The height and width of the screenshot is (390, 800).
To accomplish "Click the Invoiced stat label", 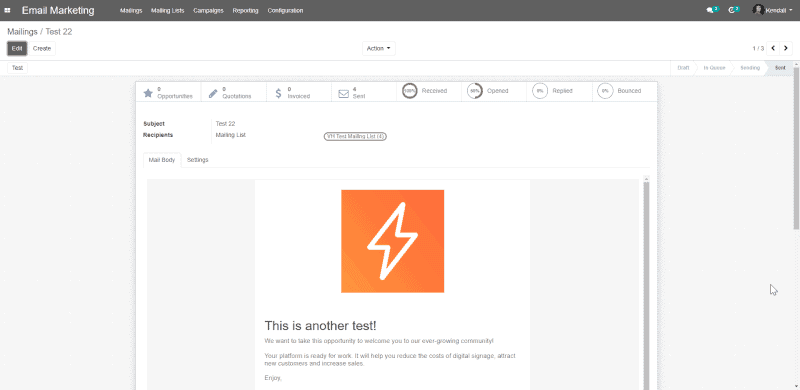I will 298,96.
